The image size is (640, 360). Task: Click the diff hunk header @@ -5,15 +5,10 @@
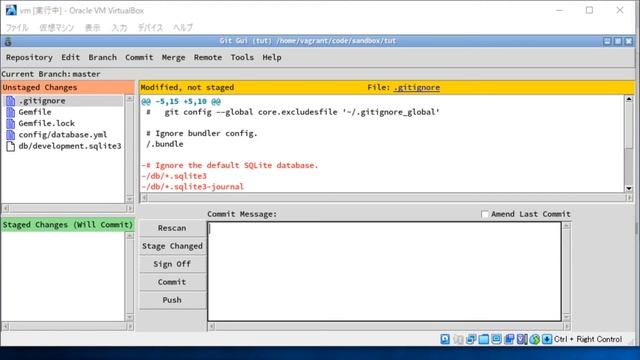pos(181,101)
